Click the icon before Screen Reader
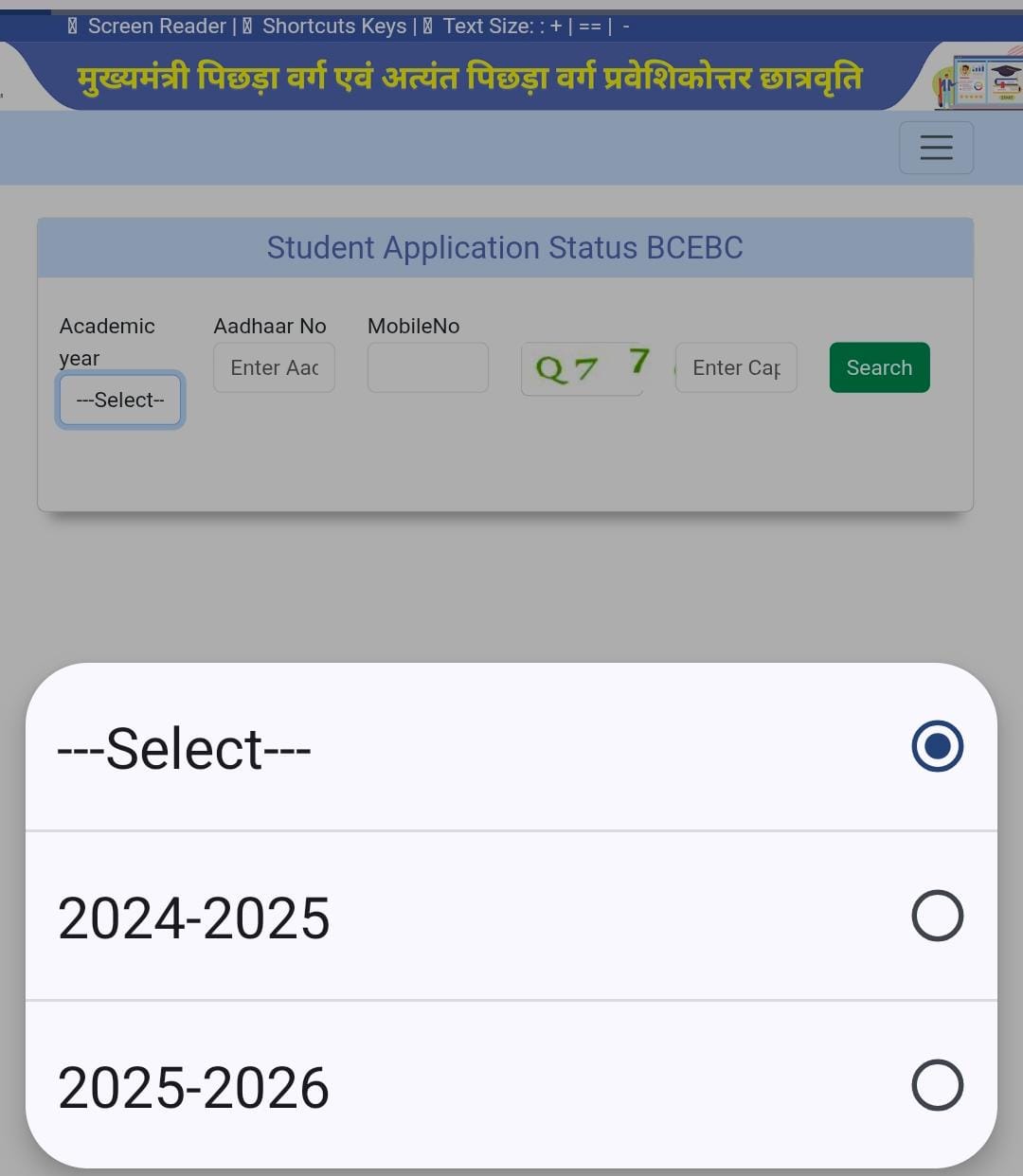Image resolution: width=1023 pixels, height=1176 pixels. 72,27
